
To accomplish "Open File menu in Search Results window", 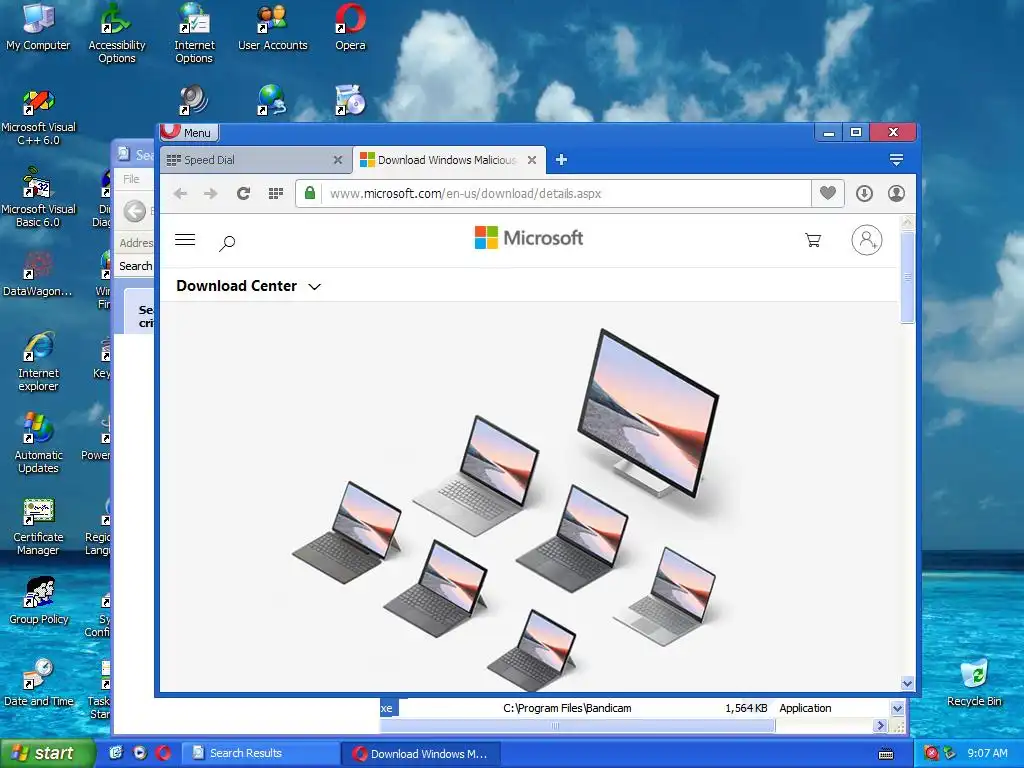I will point(131,179).
